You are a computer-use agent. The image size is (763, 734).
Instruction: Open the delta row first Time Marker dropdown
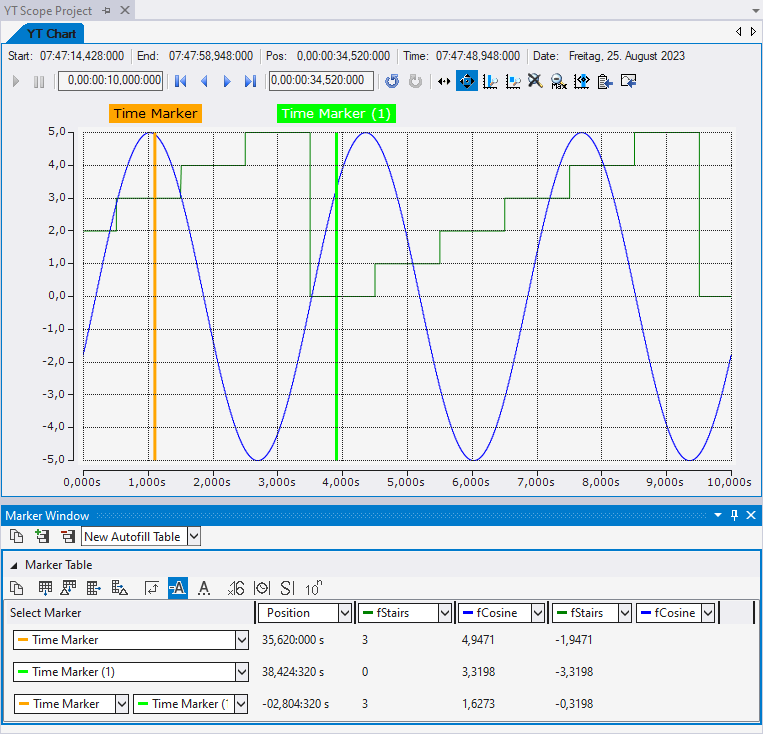[122, 704]
